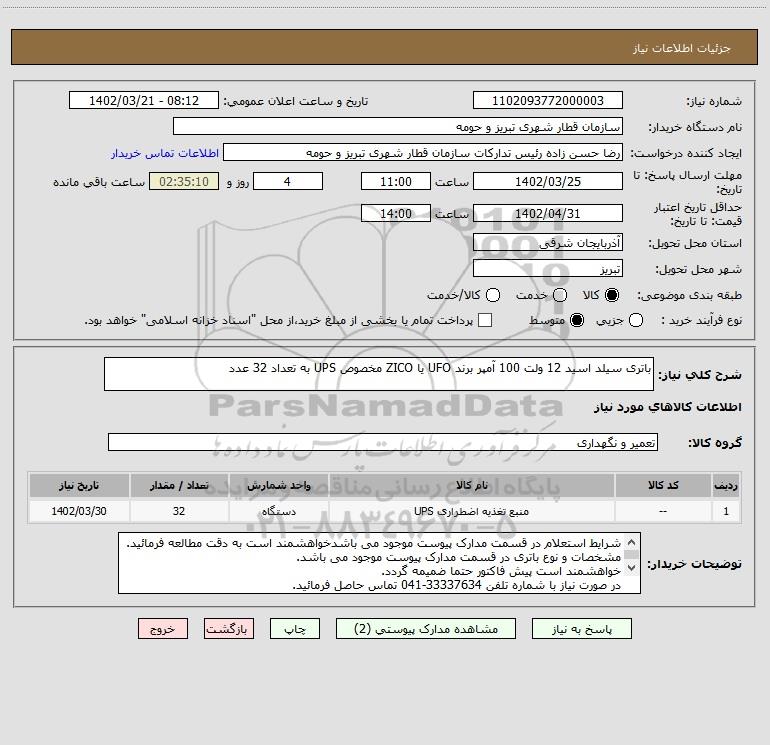
Task: Toggle the اسناد خزانه اسلامی payment checkbox
Action: [485, 320]
